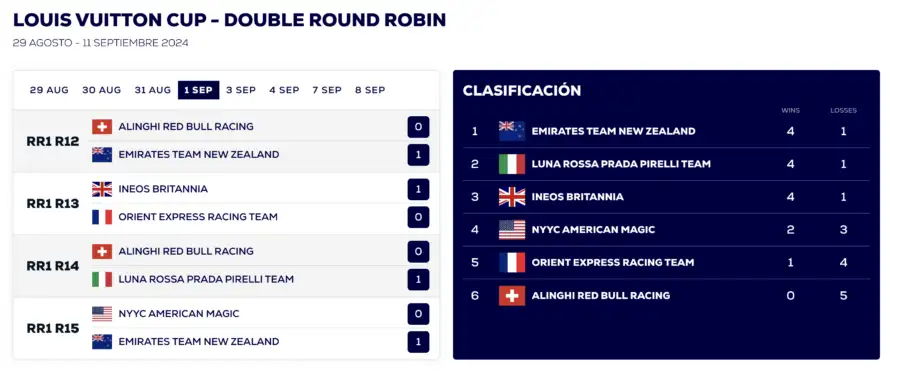This screenshot has height=382, width=900.
Task: Click the Italian flag in the Clasificación panel
Action: (x=511, y=164)
